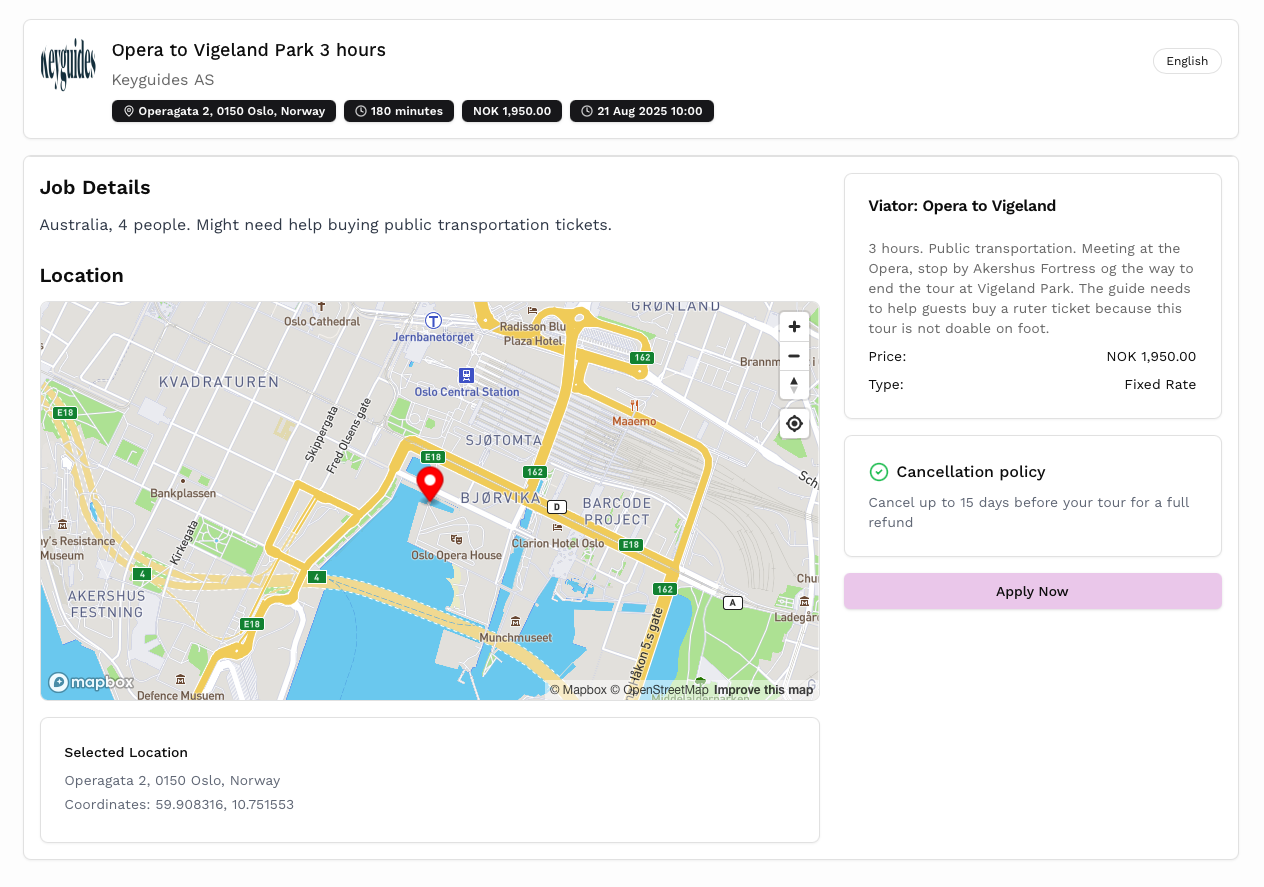
Task: Click the green cancellation policy checkmark icon
Action: 879,472
